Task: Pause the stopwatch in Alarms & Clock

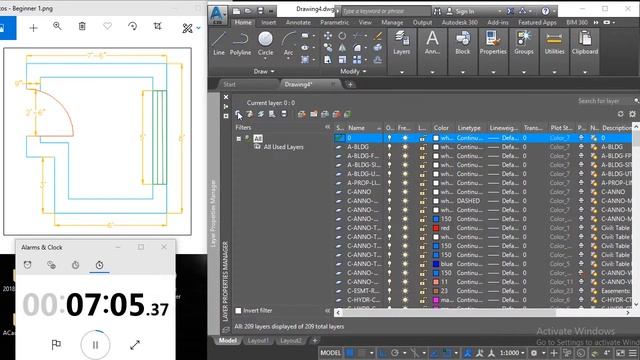Action: 95,345
